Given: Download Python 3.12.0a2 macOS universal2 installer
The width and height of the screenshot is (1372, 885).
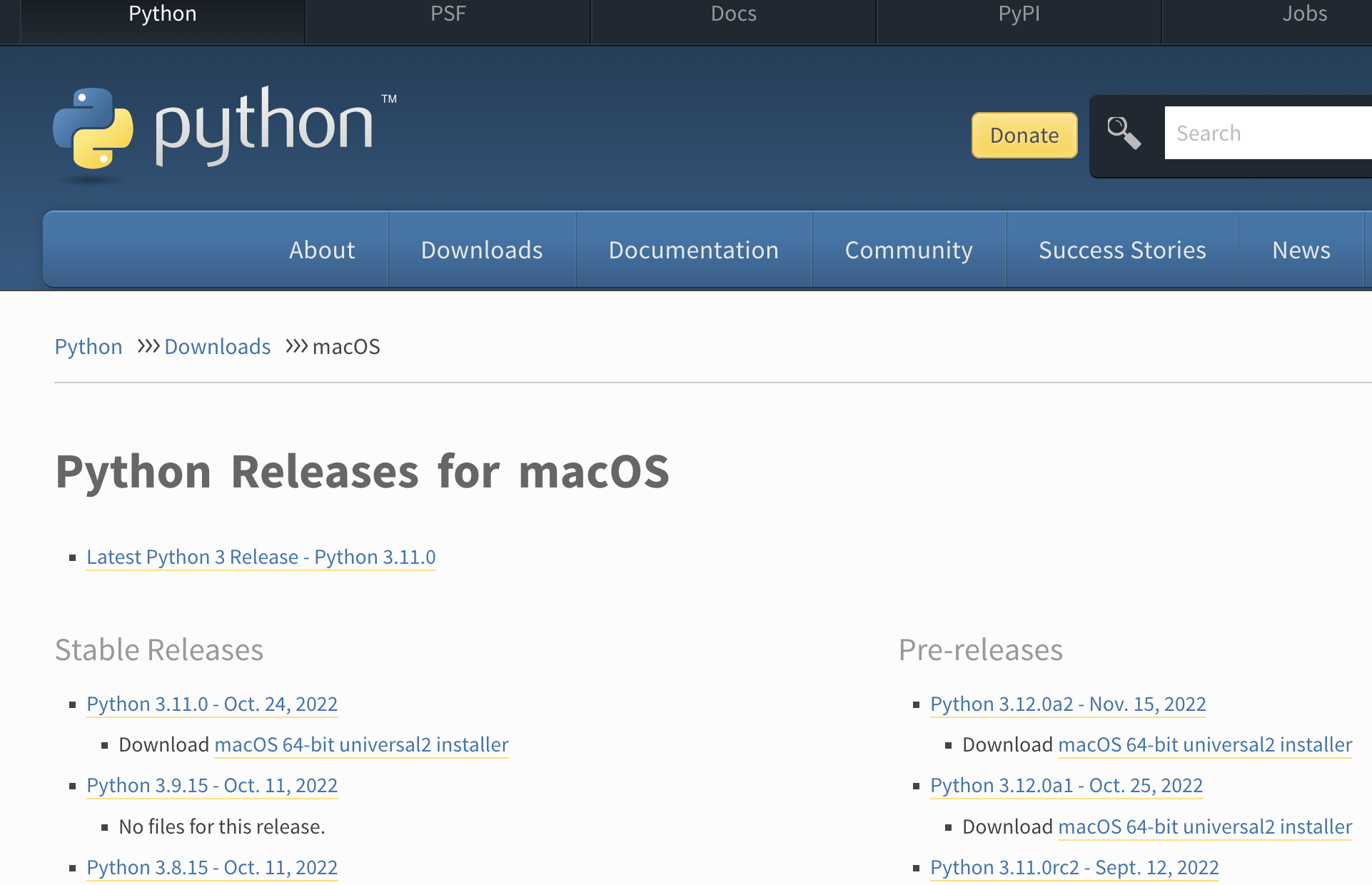Looking at the screenshot, I should [1204, 744].
